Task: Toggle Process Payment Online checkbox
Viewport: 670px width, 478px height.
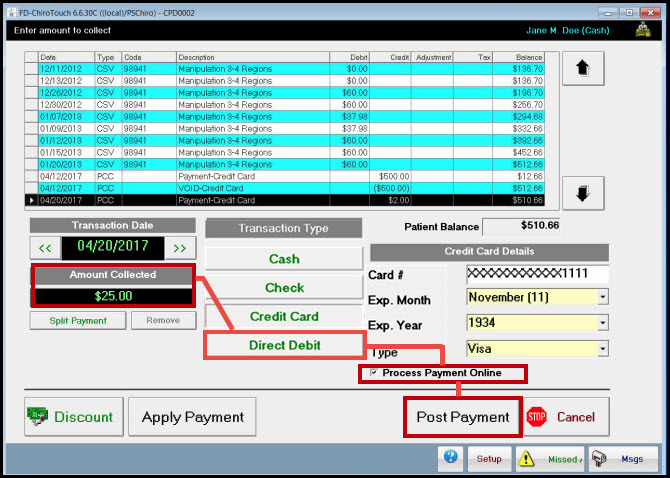Action: point(374,373)
